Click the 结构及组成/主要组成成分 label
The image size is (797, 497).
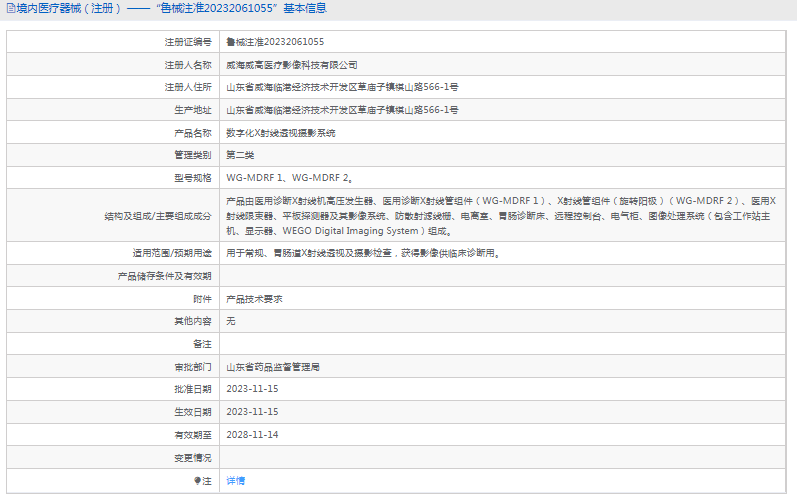coord(158,216)
